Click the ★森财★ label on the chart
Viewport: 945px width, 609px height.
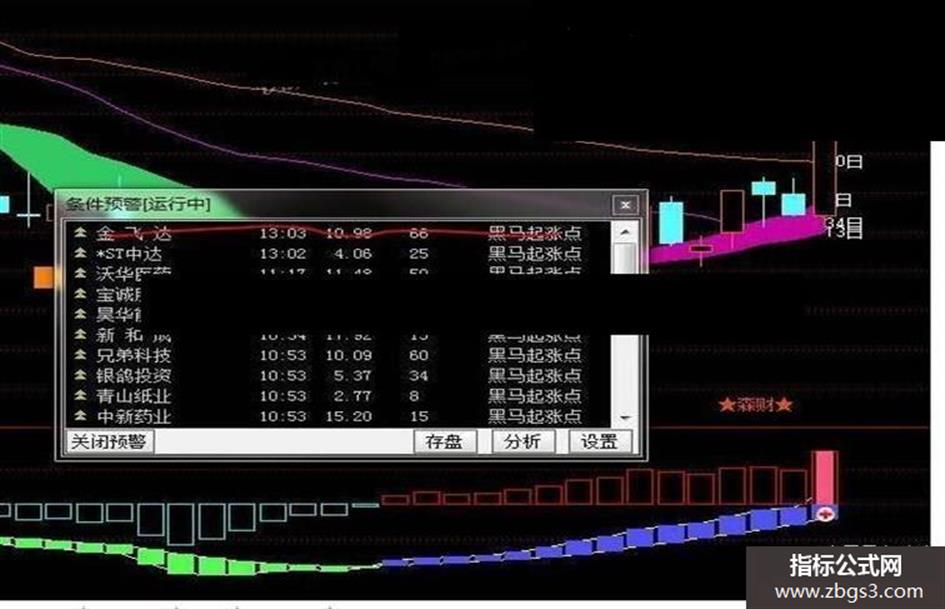755,405
